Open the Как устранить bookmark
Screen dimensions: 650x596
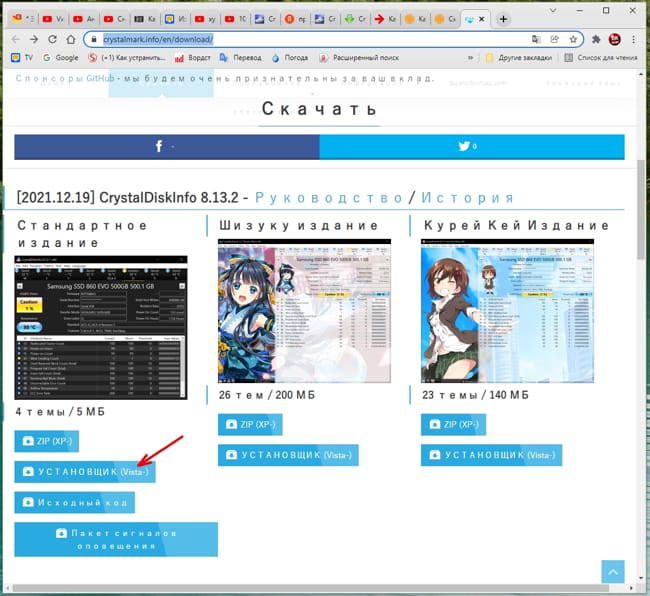click(126, 58)
